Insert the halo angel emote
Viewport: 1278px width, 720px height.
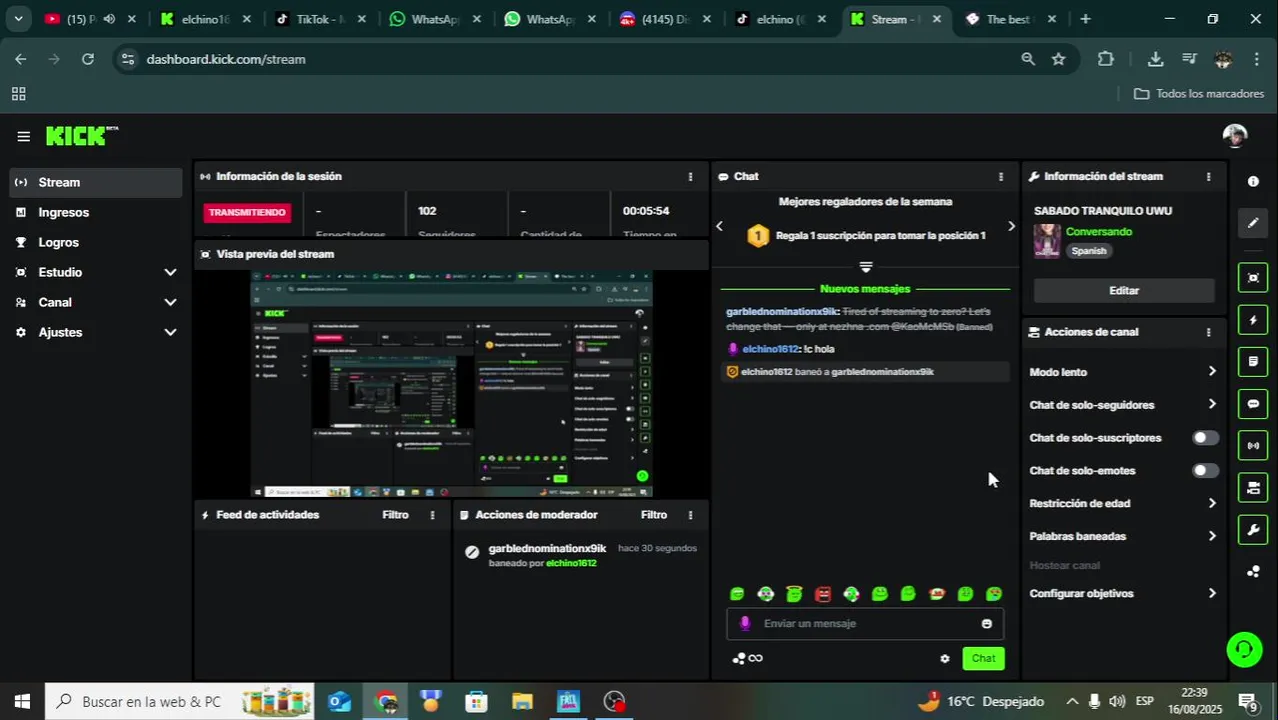794,594
